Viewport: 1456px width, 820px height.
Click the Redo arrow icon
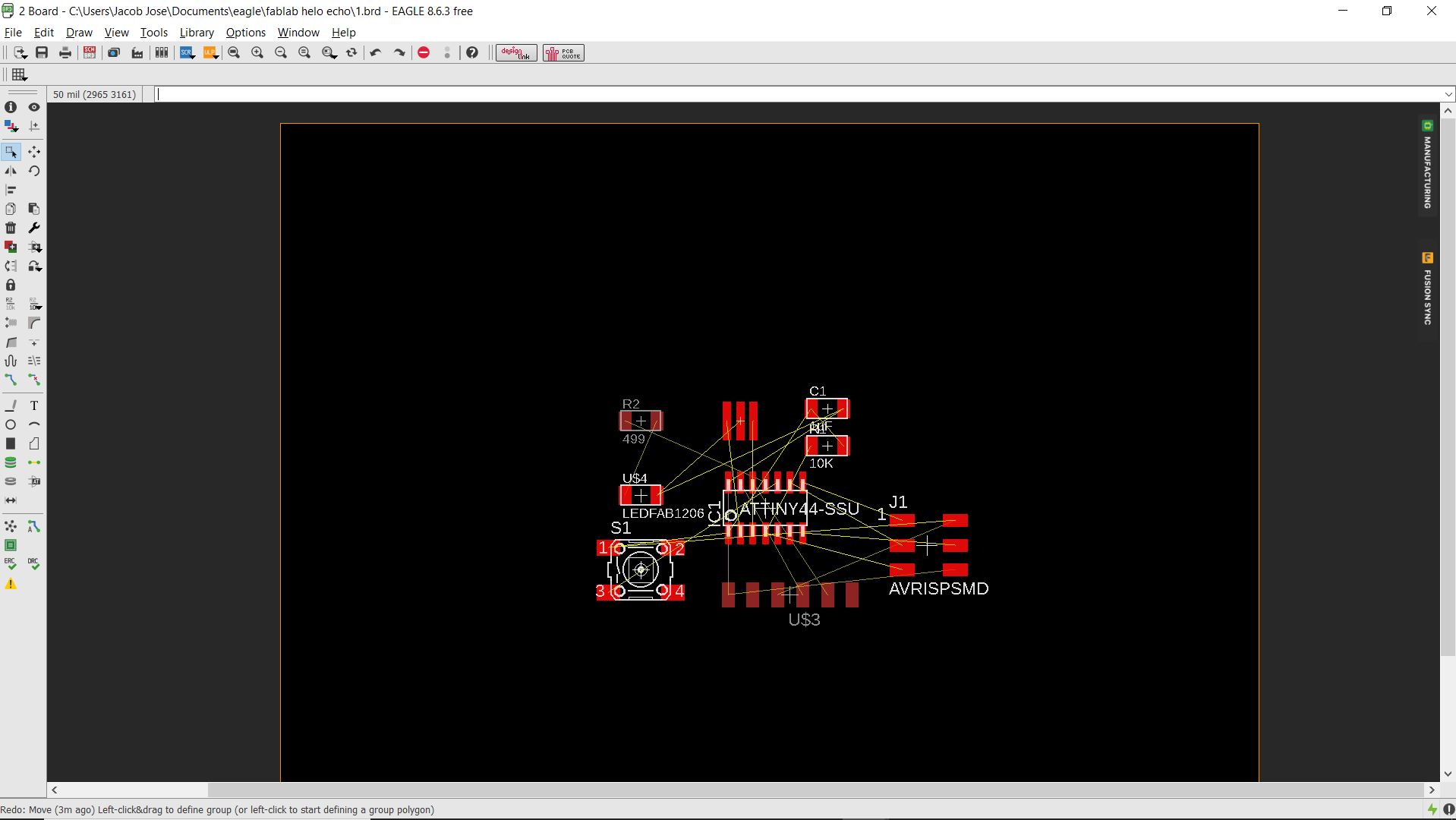click(x=399, y=52)
